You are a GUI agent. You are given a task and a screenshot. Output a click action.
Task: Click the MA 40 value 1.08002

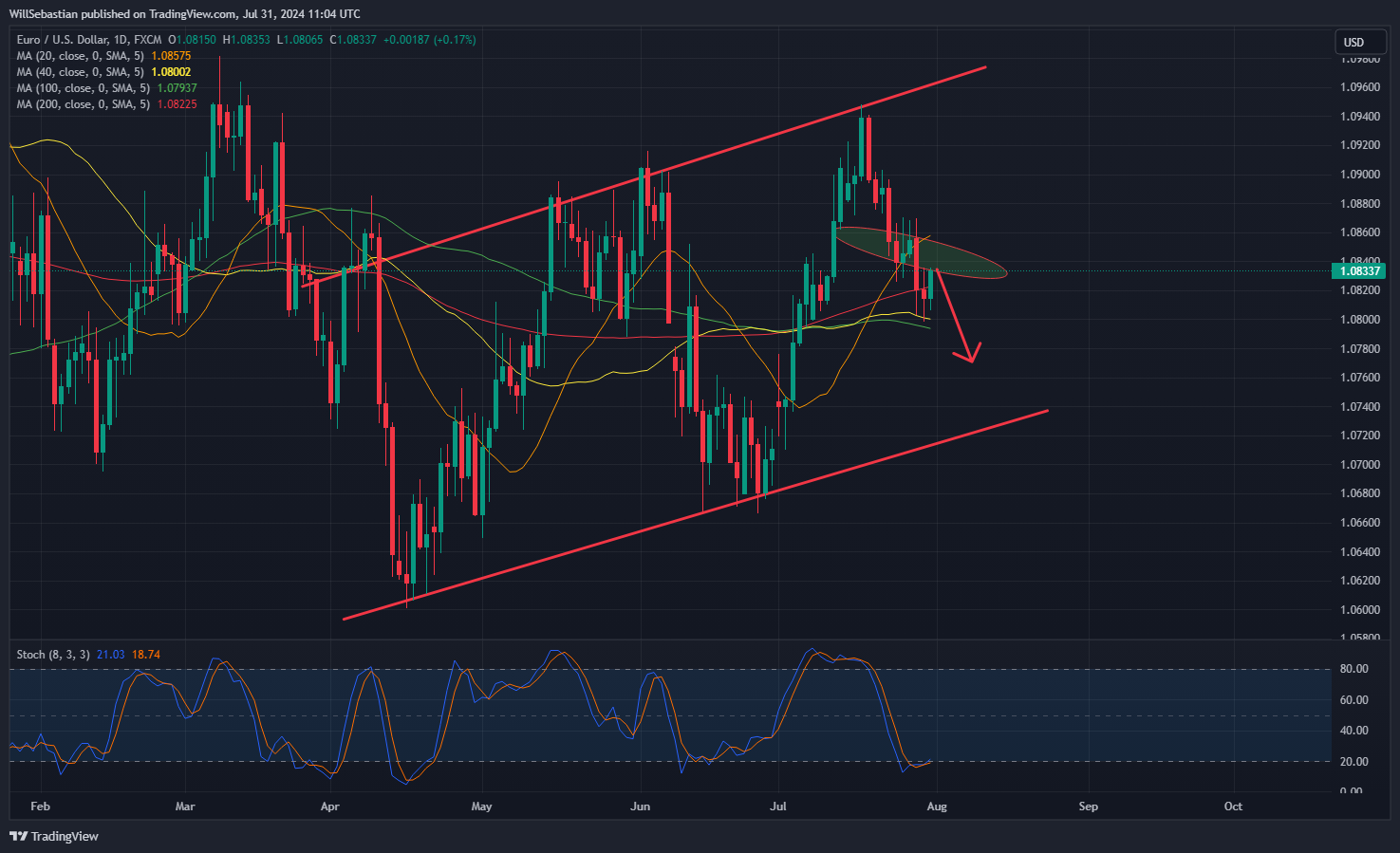pos(171,72)
